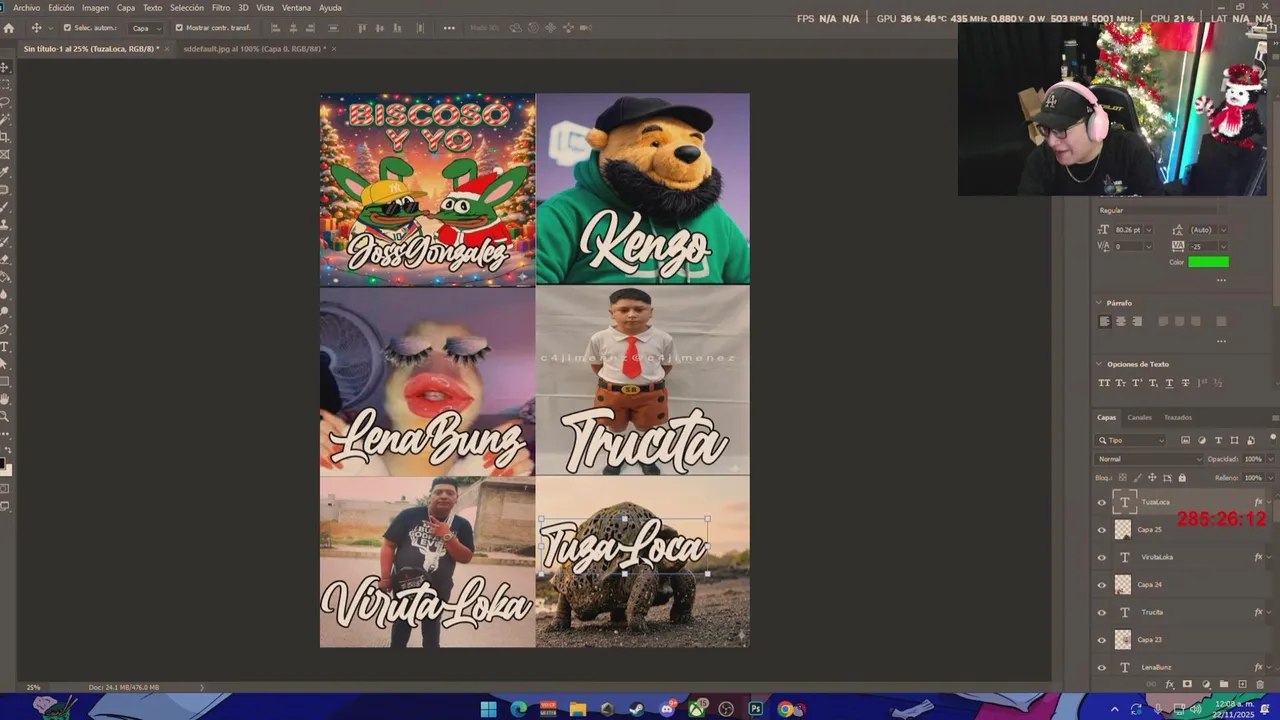The height and width of the screenshot is (720, 1280).
Task: Select the Lasso tool in left toolbar
Action: click(5, 102)
